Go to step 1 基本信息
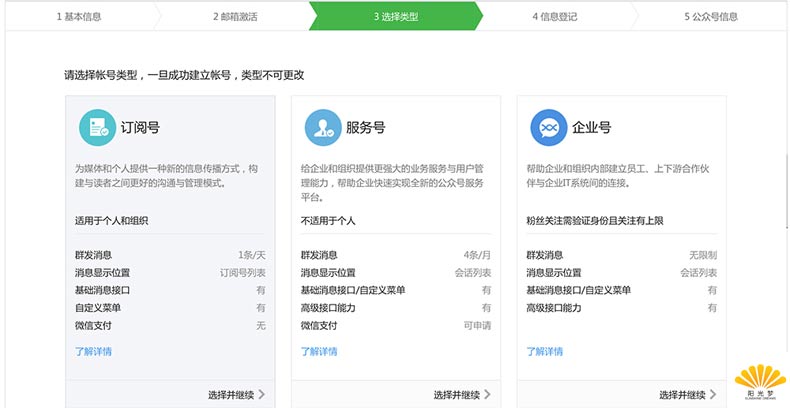The width and height of the screenshot is (790, 408). point(79,17)
